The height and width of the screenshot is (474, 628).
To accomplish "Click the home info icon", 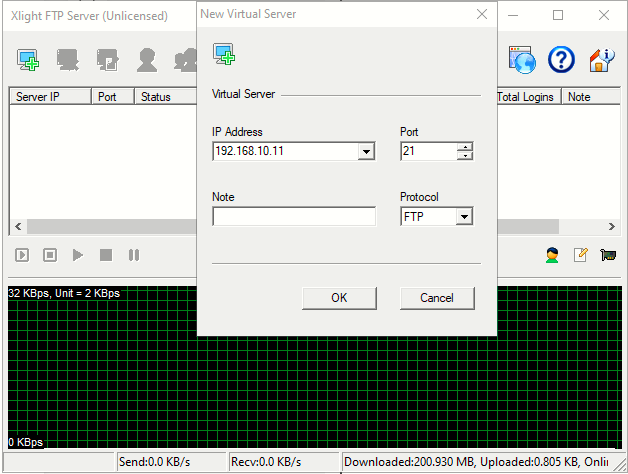I will coord(602,60).
